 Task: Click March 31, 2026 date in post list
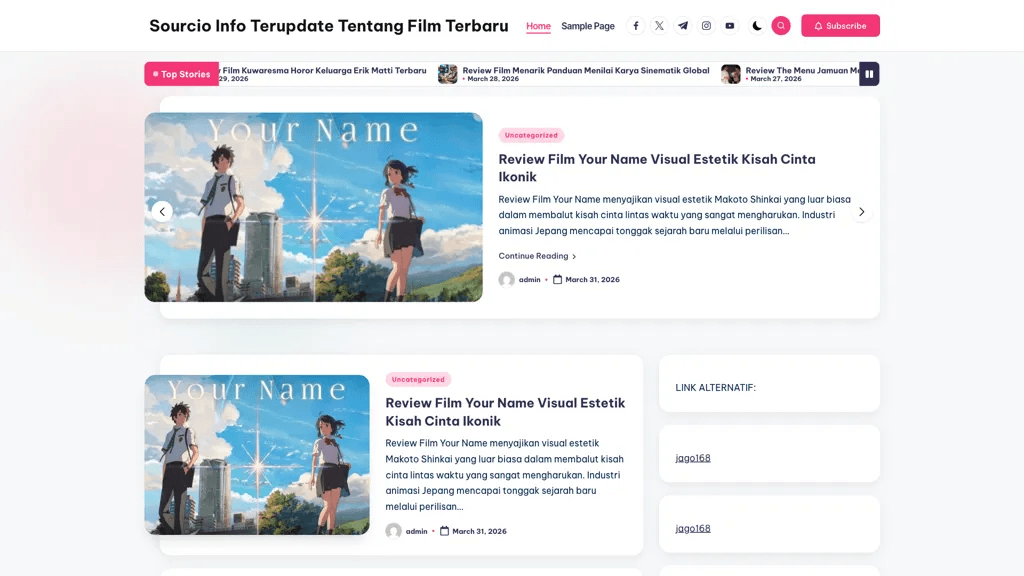[x=479, y=531]
